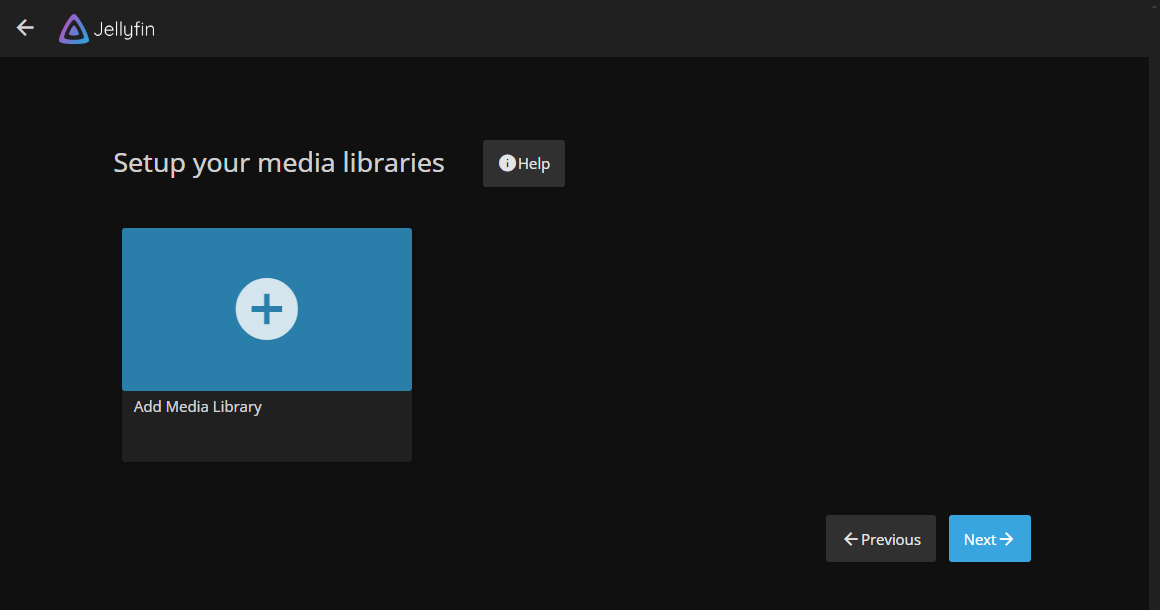This screenshot has height=610, width=1160.
Task: Click the word "Help" on the button
Action: [534, 164]
